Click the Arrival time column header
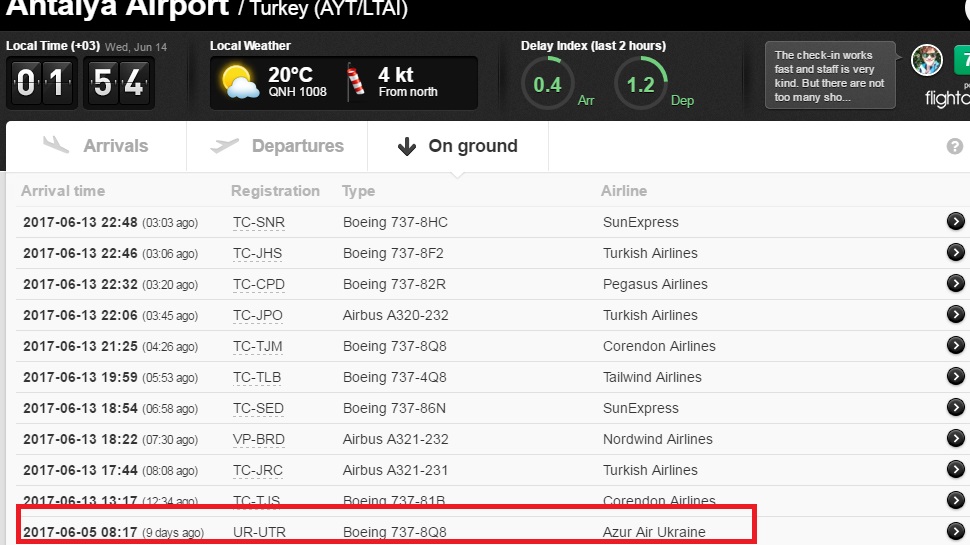This screenshot has width=970, height=545. 63,191
